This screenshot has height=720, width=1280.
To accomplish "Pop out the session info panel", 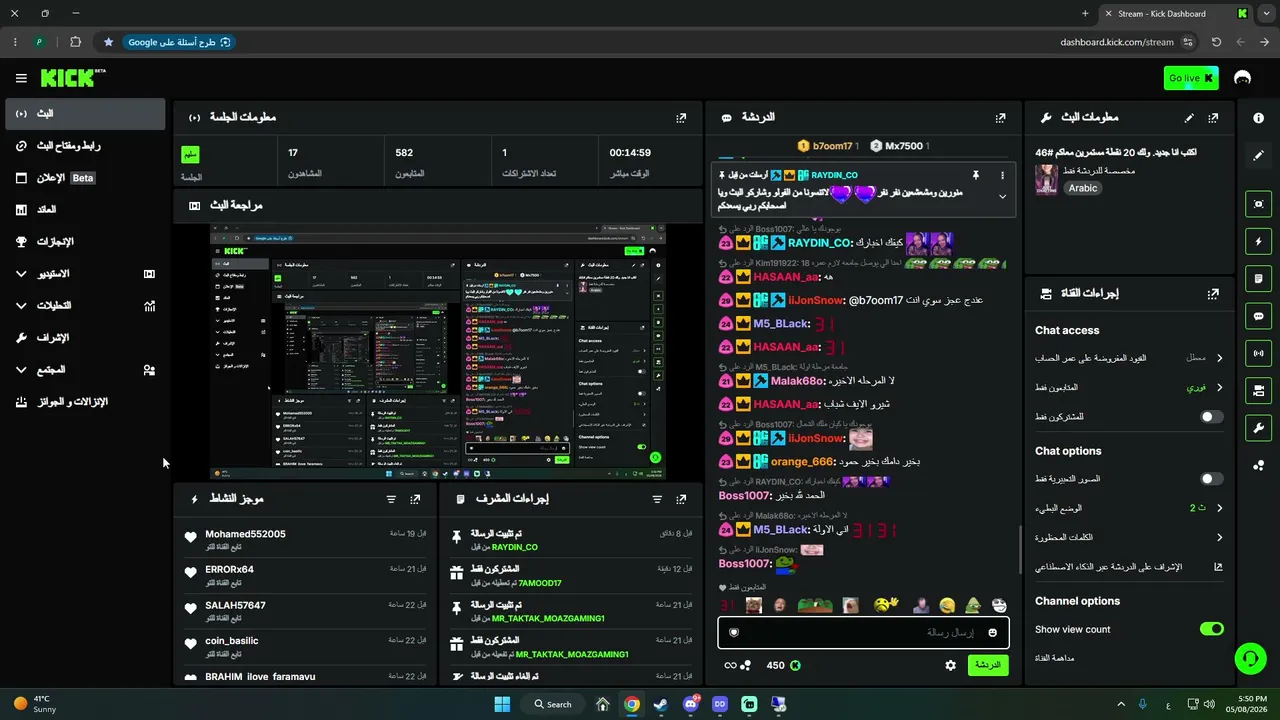I will [x=681, y=117].
